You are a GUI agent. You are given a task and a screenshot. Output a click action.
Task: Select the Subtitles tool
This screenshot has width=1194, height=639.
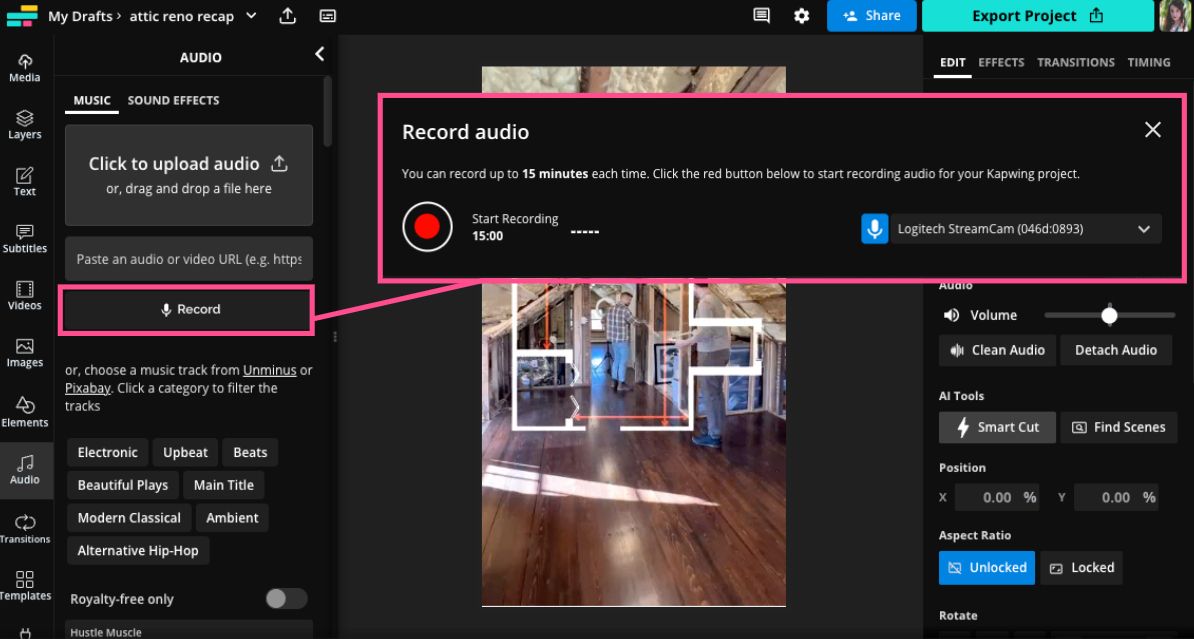pos(25,238)
